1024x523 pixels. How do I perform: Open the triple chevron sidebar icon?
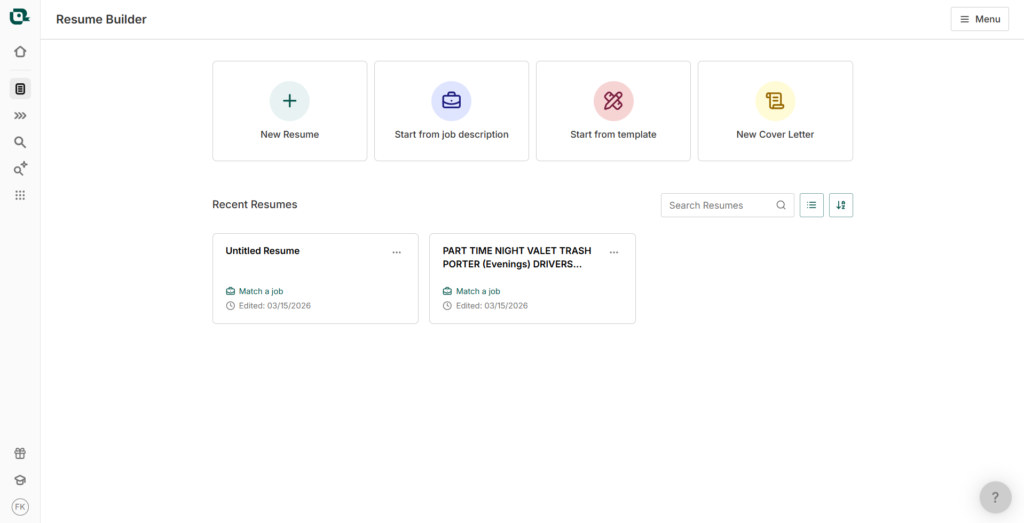[20, 116]
